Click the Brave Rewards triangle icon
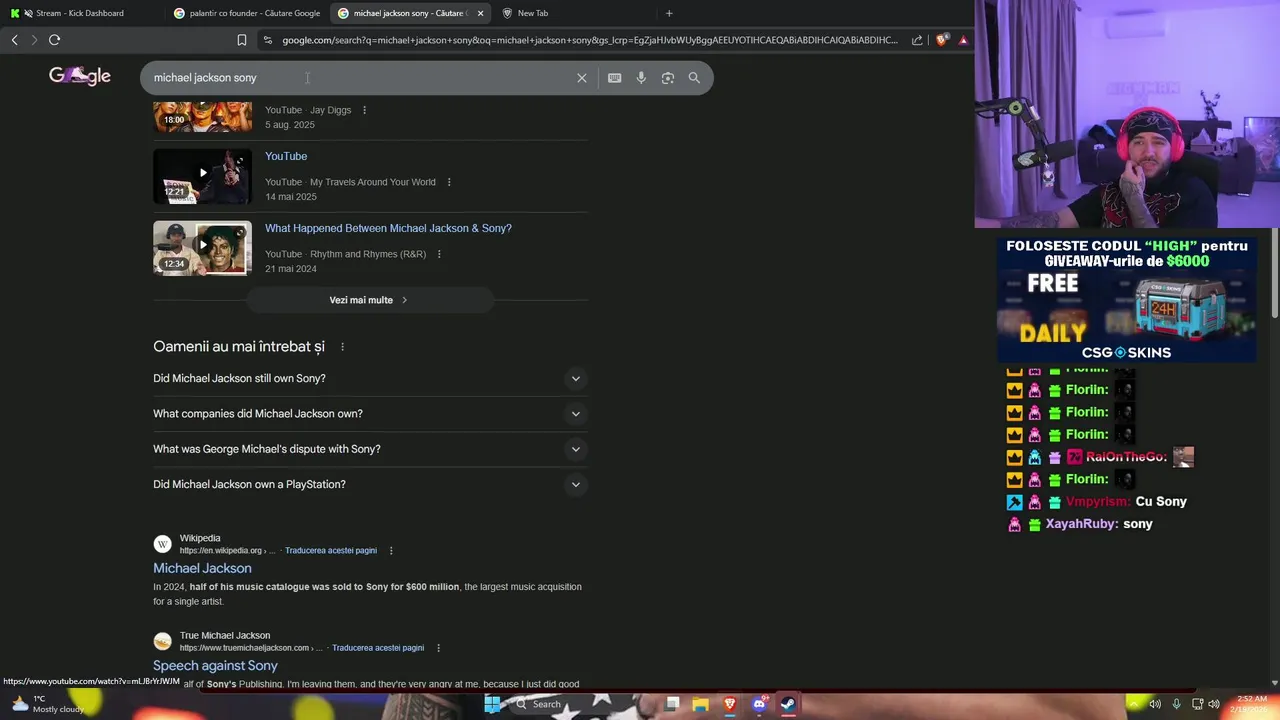The width and height of the screenshot is (1280, 720). point(963,40)
